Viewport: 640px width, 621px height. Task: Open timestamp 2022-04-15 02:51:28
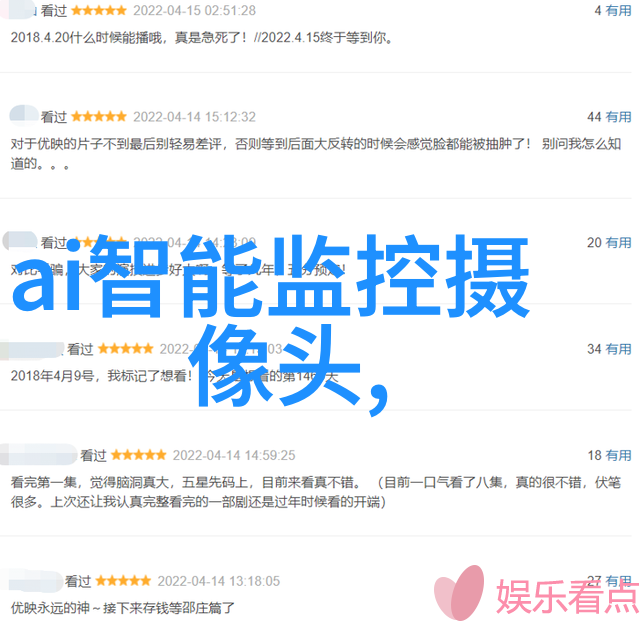coord(195,11)
